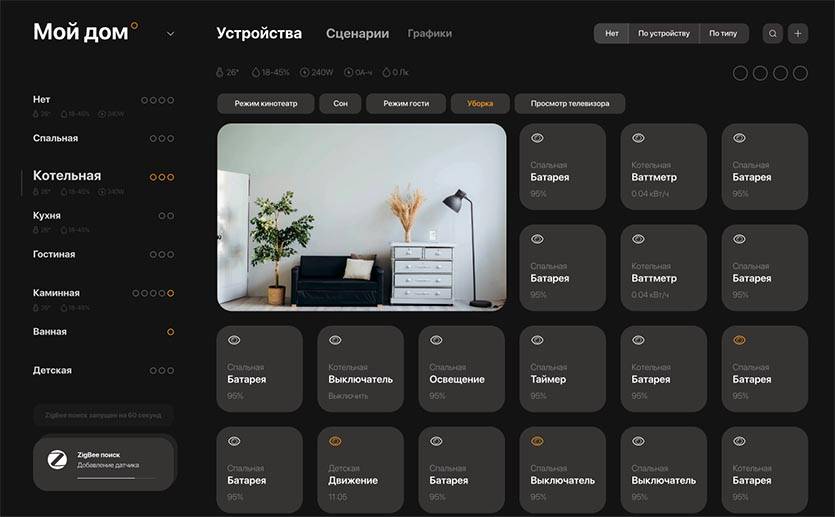Open the Графики tab

point(429,33)
